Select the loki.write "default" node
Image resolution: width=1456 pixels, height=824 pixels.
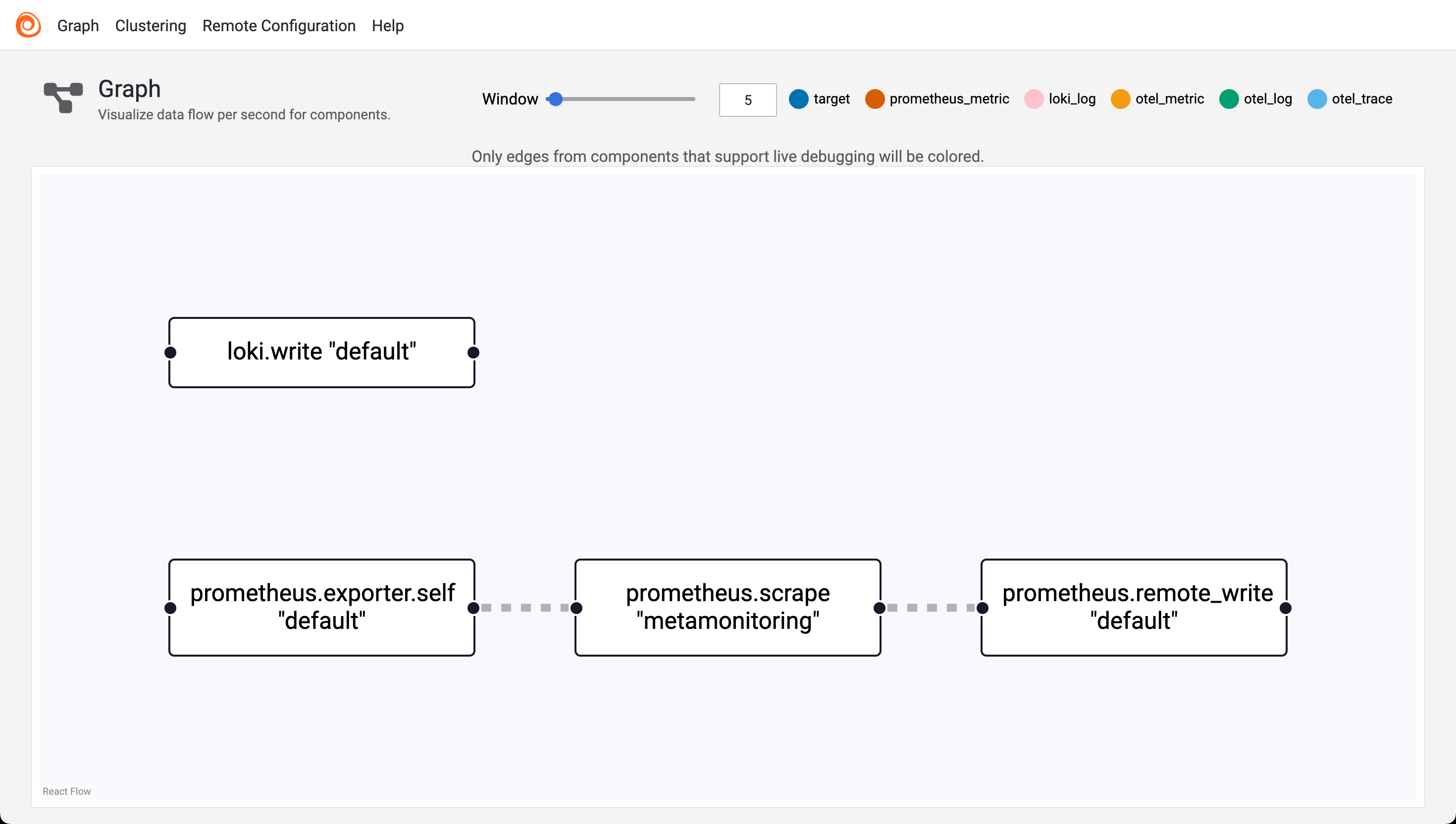point(321,352)
